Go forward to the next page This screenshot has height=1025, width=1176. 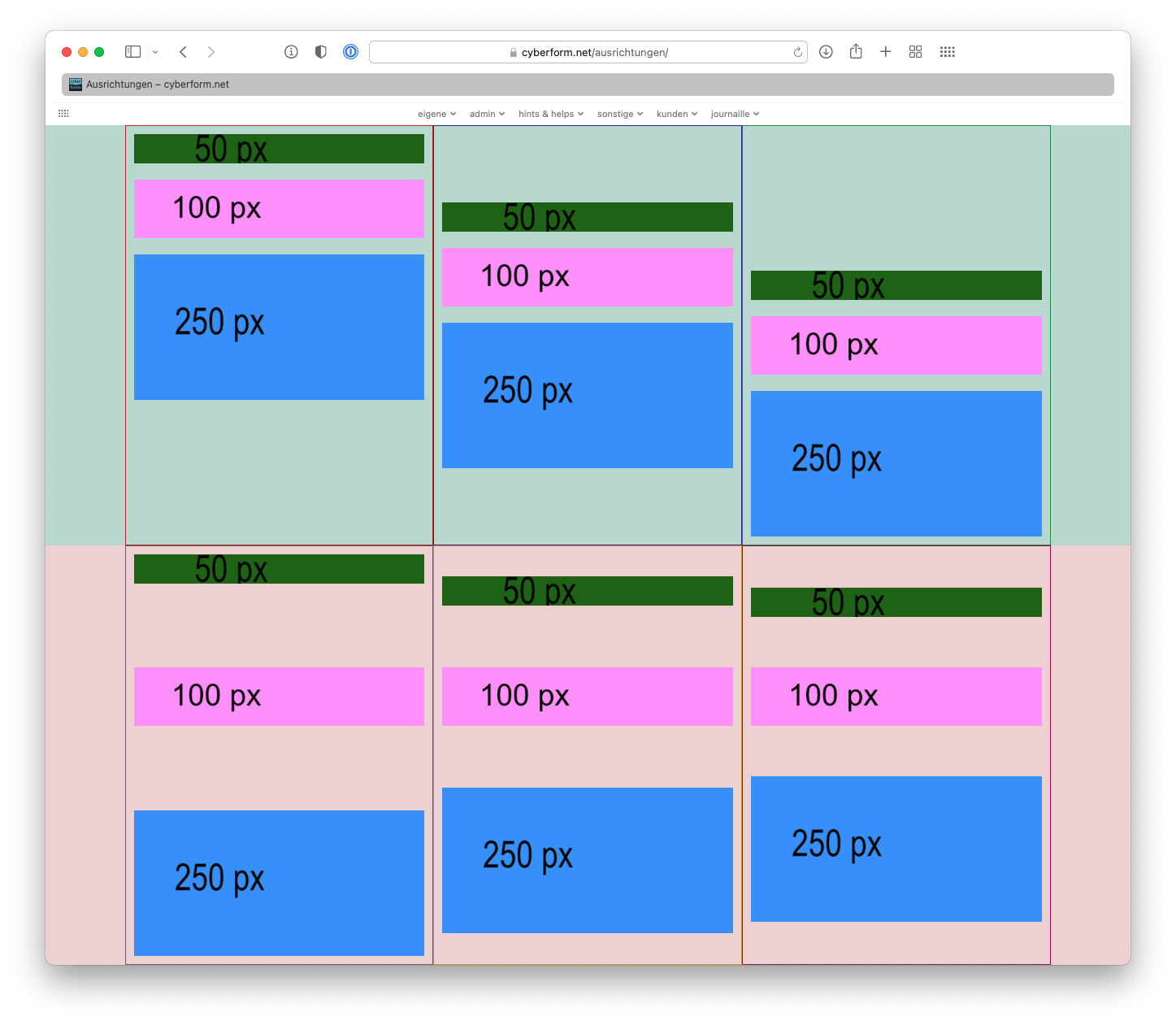[x=211, y=52]
